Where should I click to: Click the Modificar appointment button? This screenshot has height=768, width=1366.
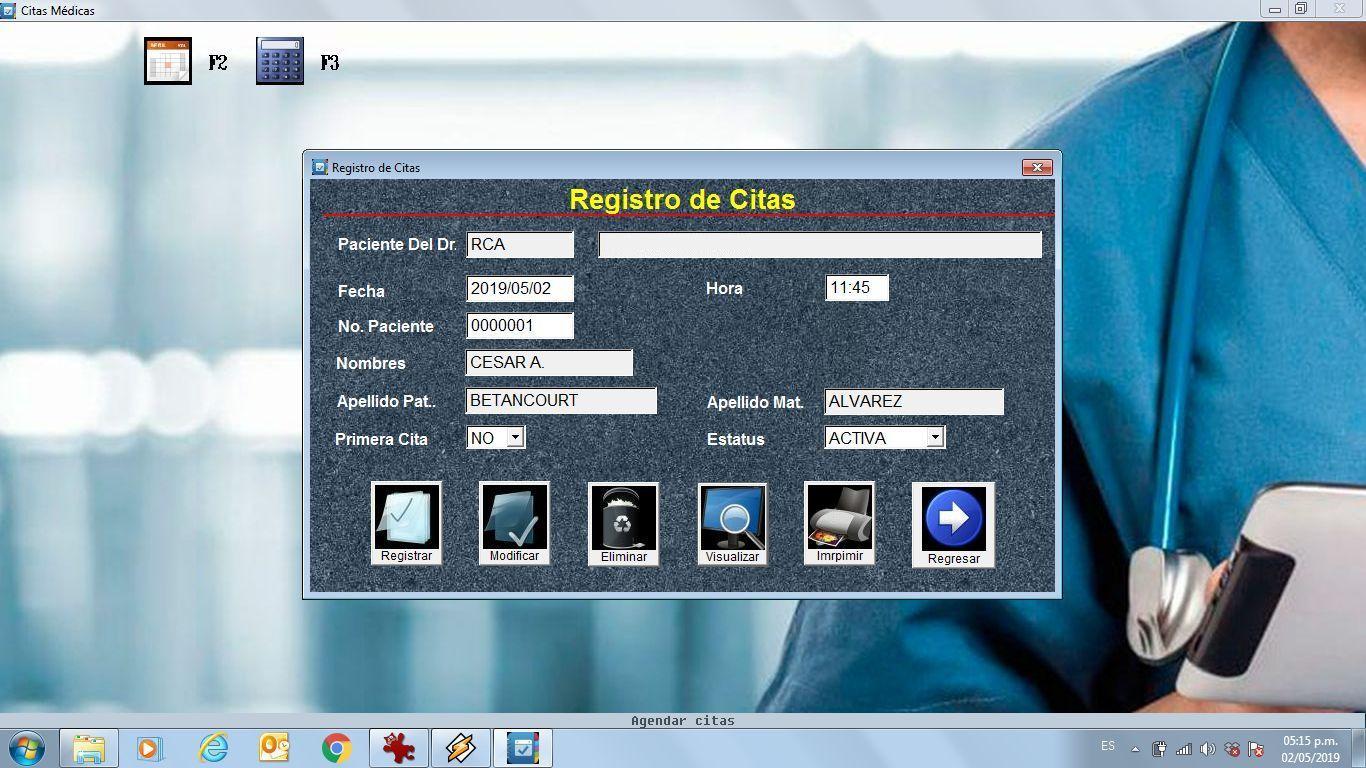pyautogui.click(x=514, y=523)
